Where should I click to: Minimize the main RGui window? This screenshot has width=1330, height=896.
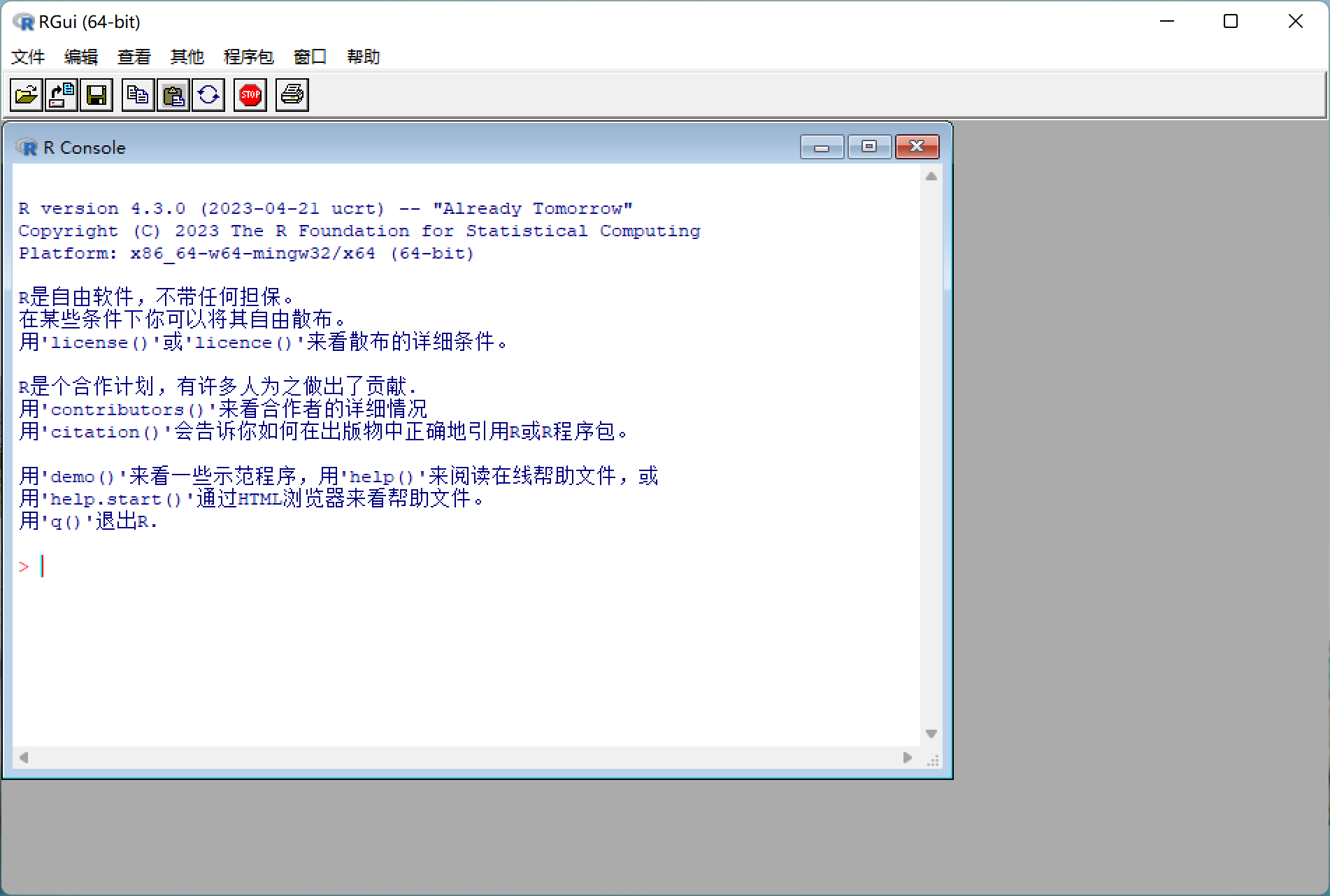pos(1167,22)
